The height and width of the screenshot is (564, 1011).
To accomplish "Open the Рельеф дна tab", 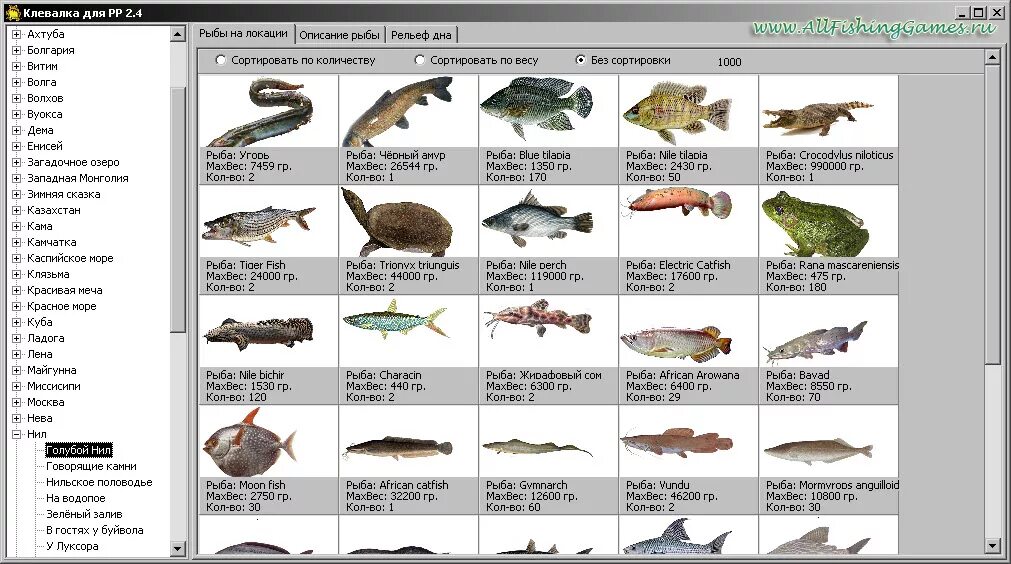I will pyautogui.click(x=422, y=35).
